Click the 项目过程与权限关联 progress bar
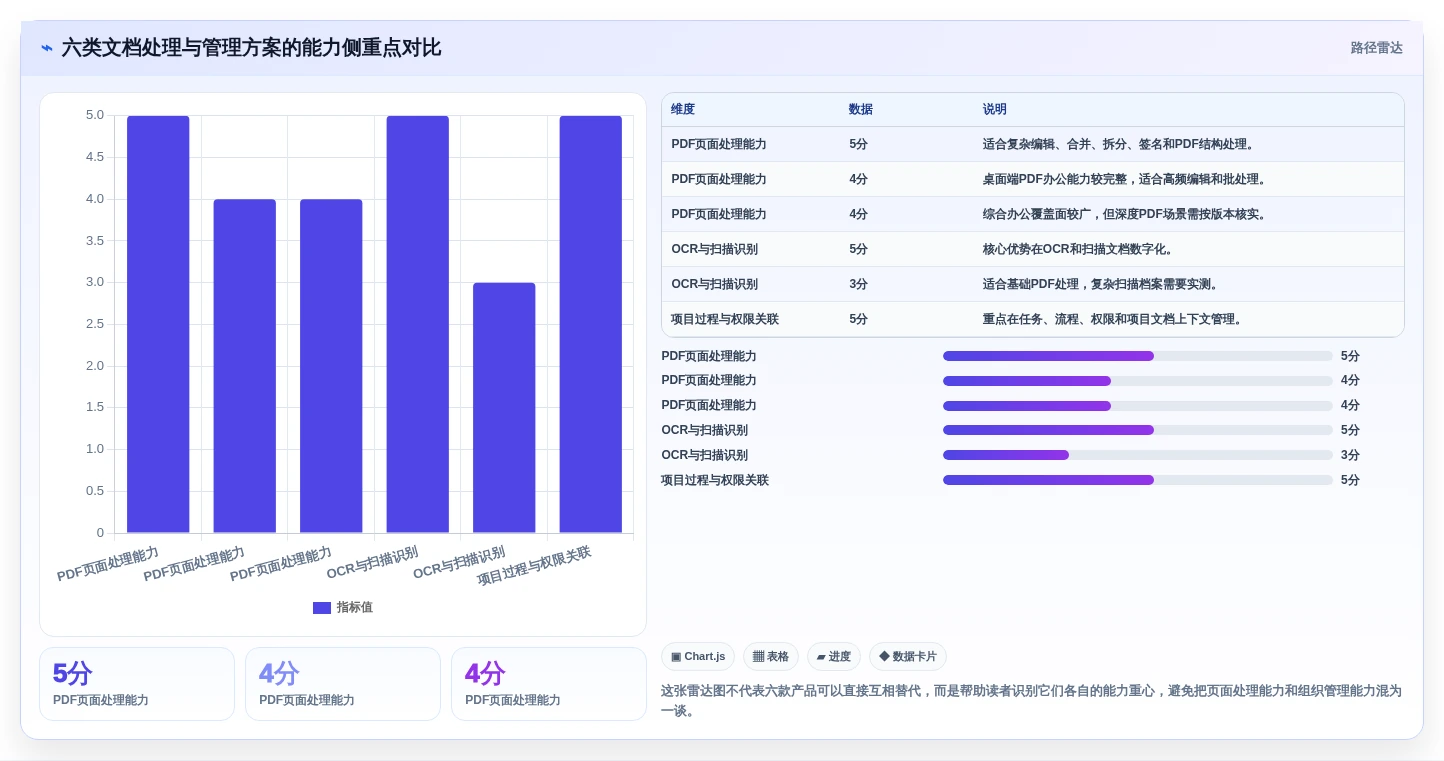This screenshot has width=1444, height=761. (x=1138, y=481)
